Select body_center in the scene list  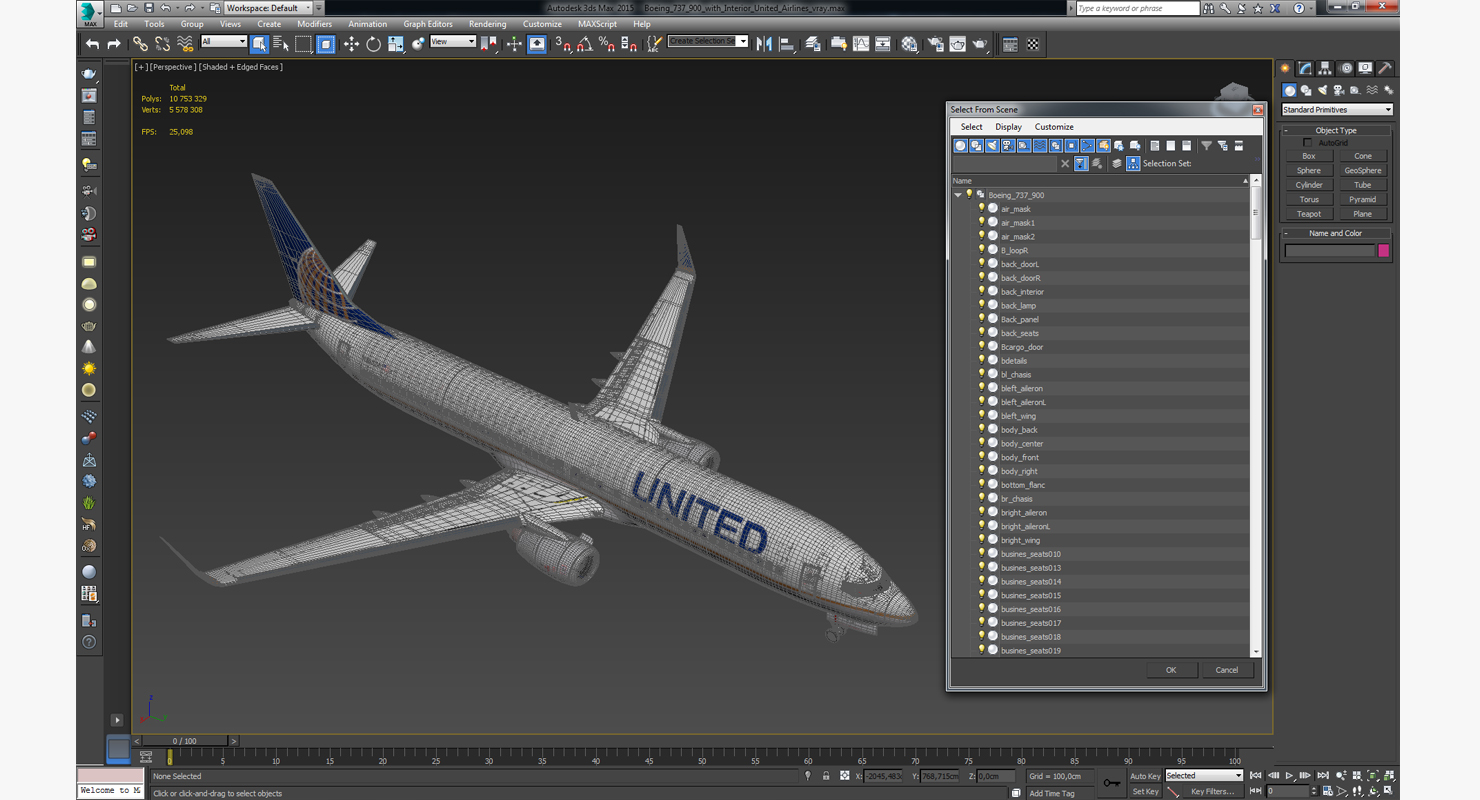coord(1022,443)
